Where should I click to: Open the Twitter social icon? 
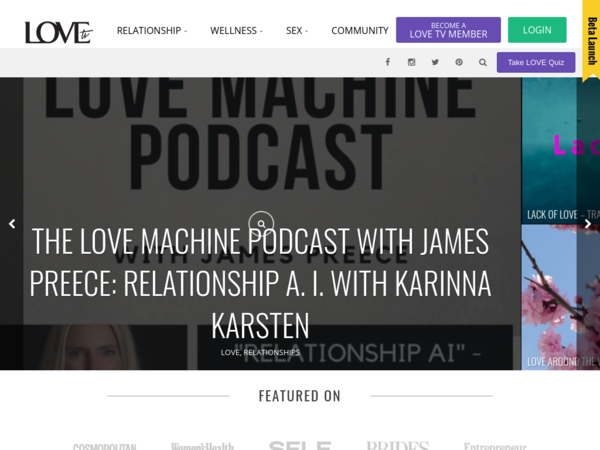[435, 62]
